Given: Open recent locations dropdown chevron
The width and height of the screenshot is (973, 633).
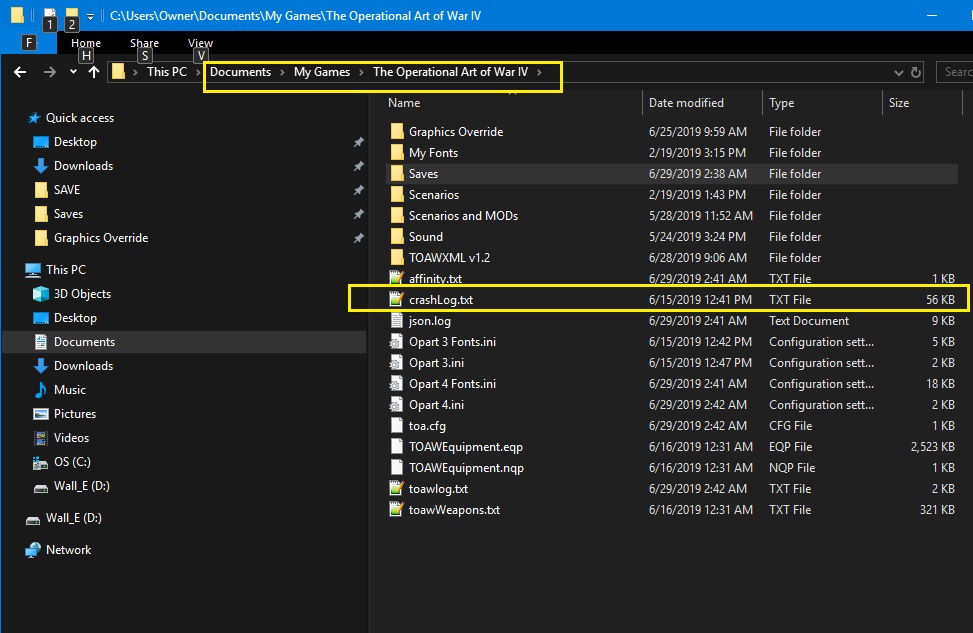Looking at the screenshot, I should [73, 72].
